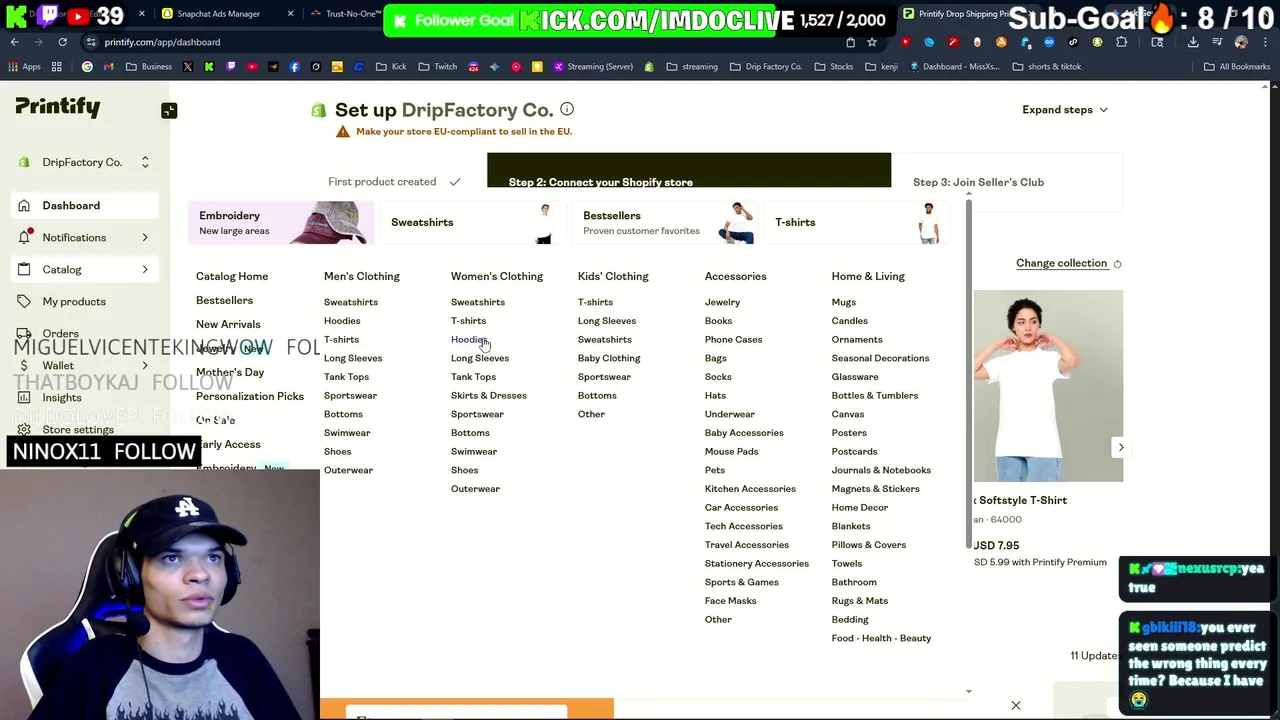
Task: Open the Chrome extensions puzzle icon
Action: 1121,42
